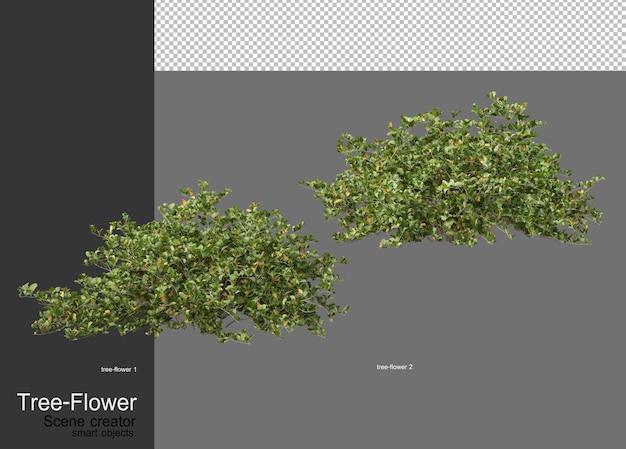Click the 'tree-flower 2' label

(394, 367)
